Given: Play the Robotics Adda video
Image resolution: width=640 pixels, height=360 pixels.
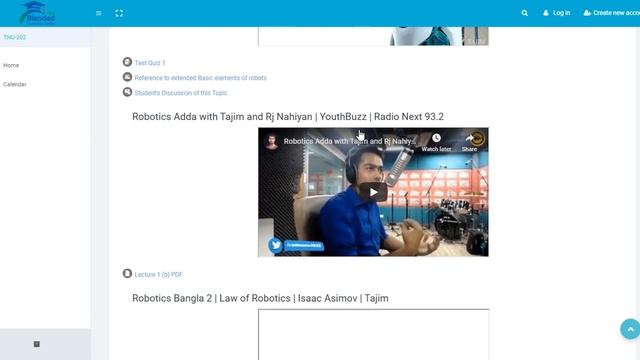Looking at the screenshot, I should pyautogui.click(x=373, y=192).
